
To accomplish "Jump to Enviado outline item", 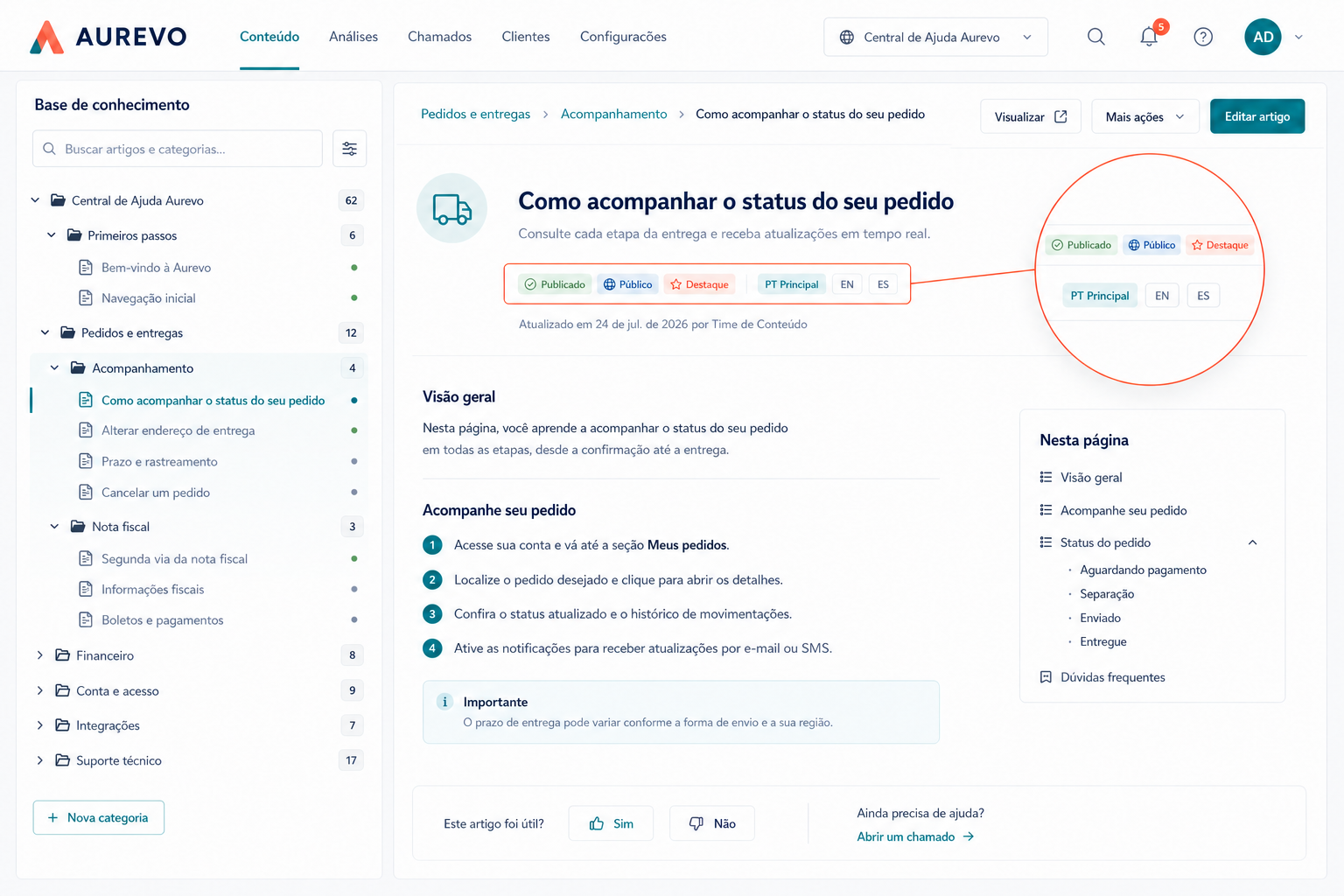I will pyautogui.click(x=1100, y=618).
